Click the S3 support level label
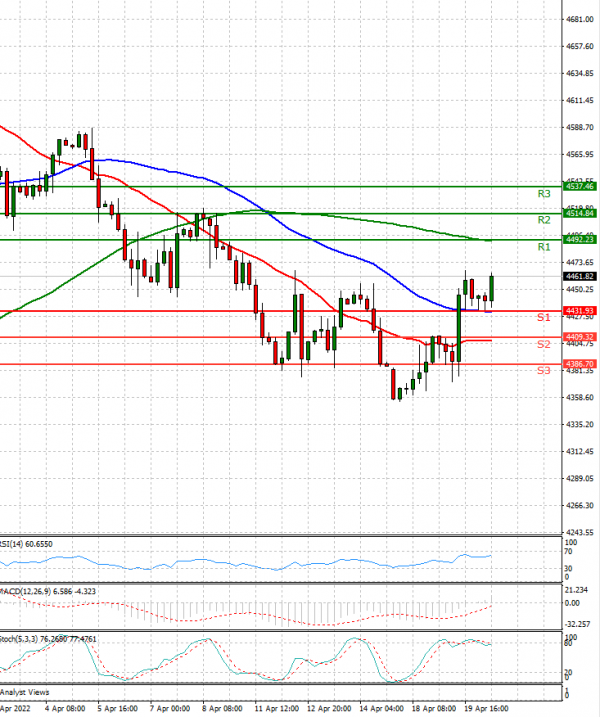 544,371
